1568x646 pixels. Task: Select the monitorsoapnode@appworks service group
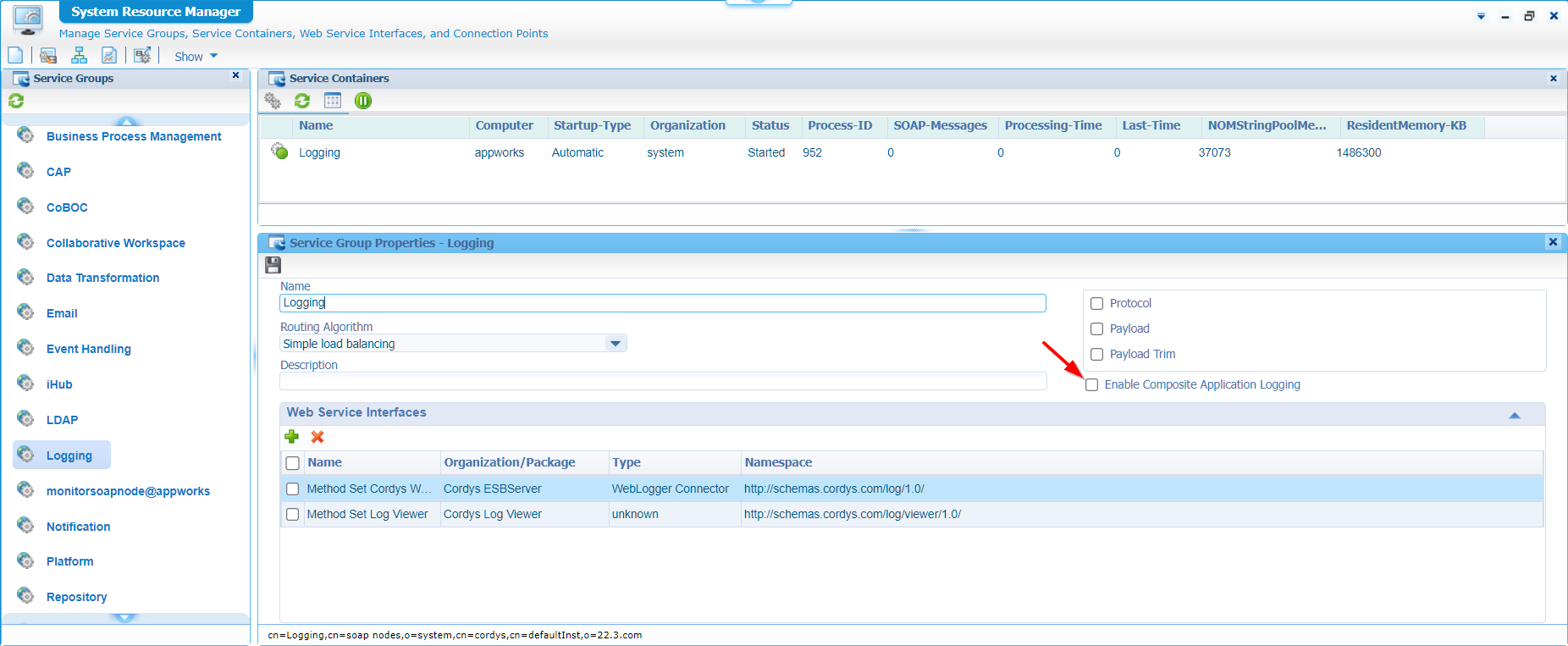point(128,491)
